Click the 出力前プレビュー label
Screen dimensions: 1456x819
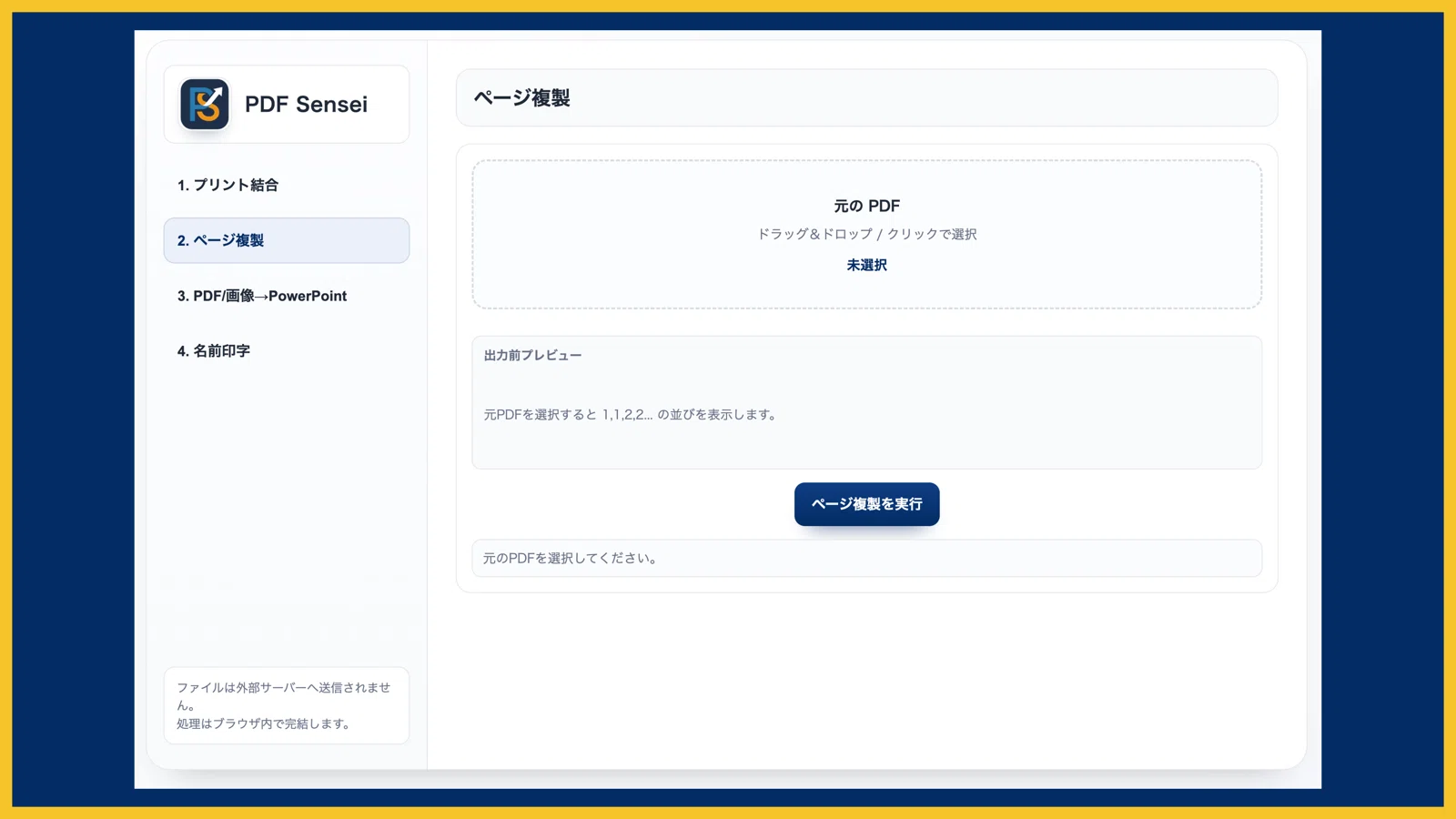click(532, 355)
